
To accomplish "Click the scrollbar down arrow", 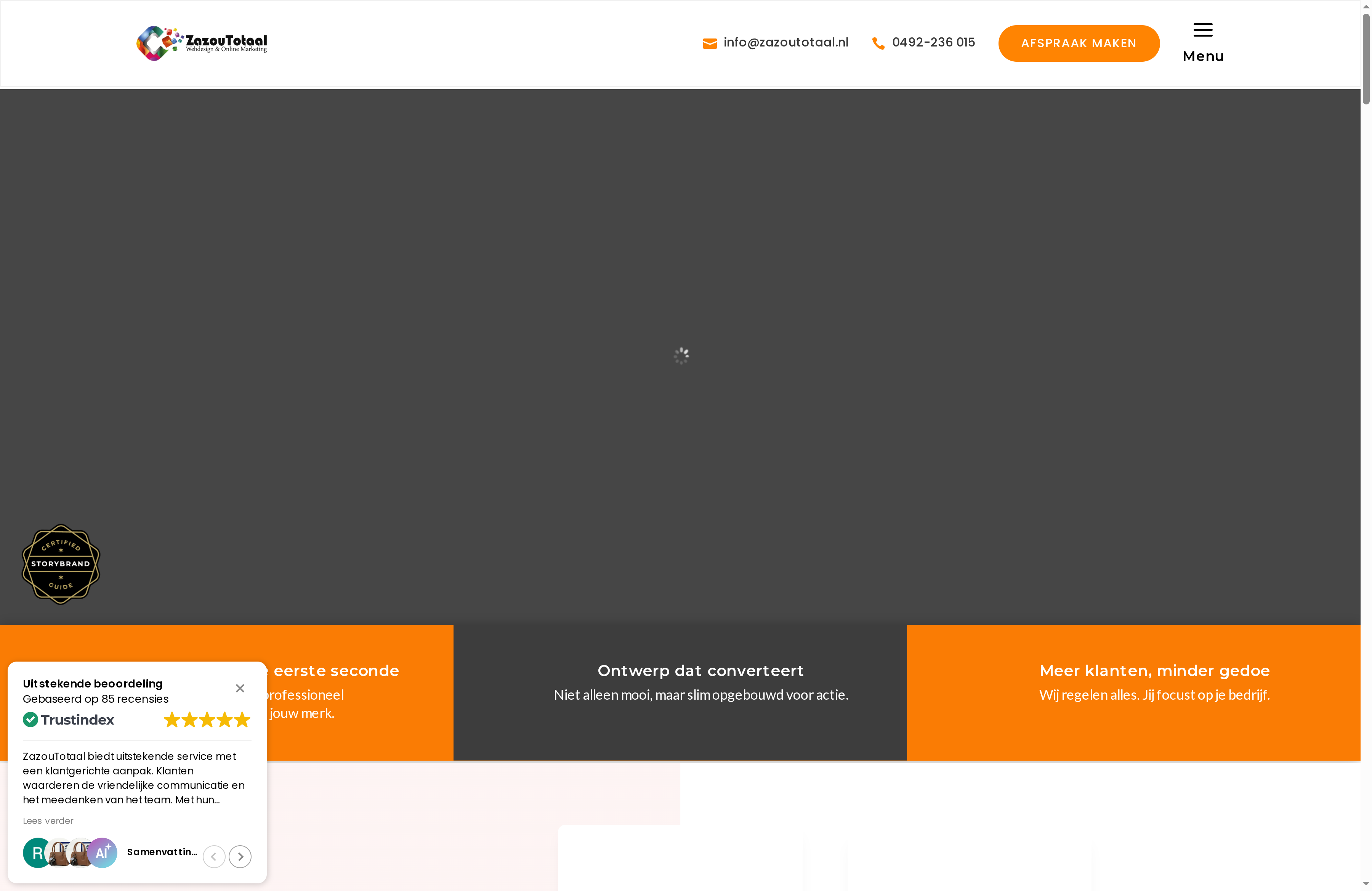I will pos(1366,883).
